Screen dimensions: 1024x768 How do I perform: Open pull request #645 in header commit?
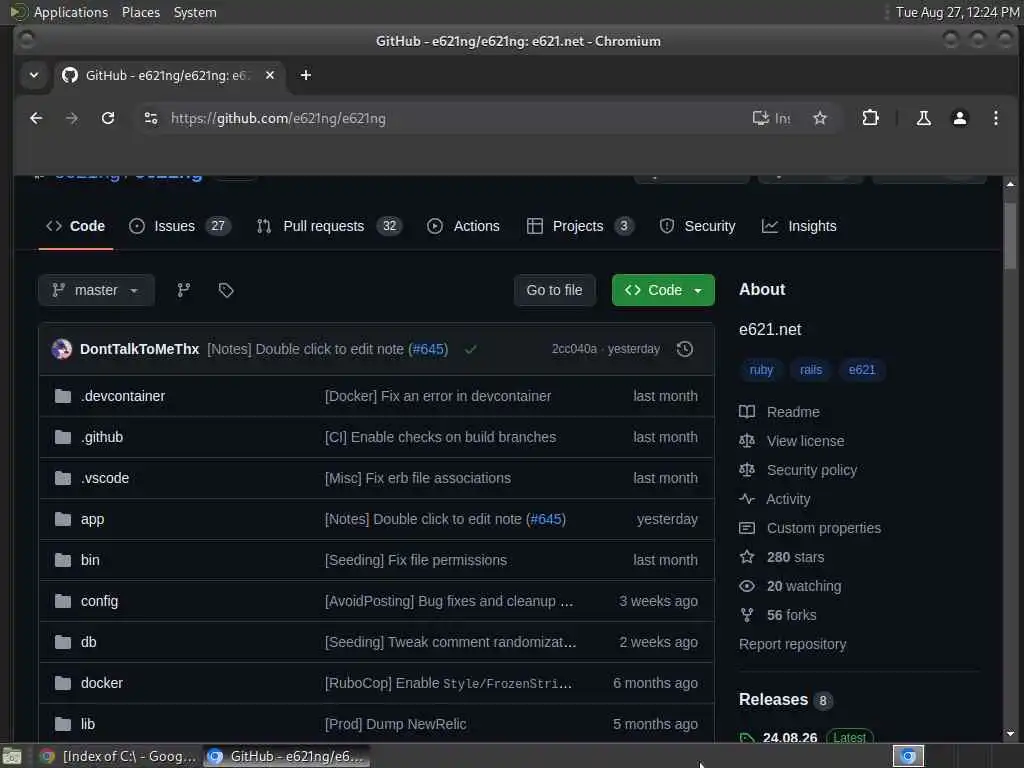pyautogui.click(x=428, y=349)
